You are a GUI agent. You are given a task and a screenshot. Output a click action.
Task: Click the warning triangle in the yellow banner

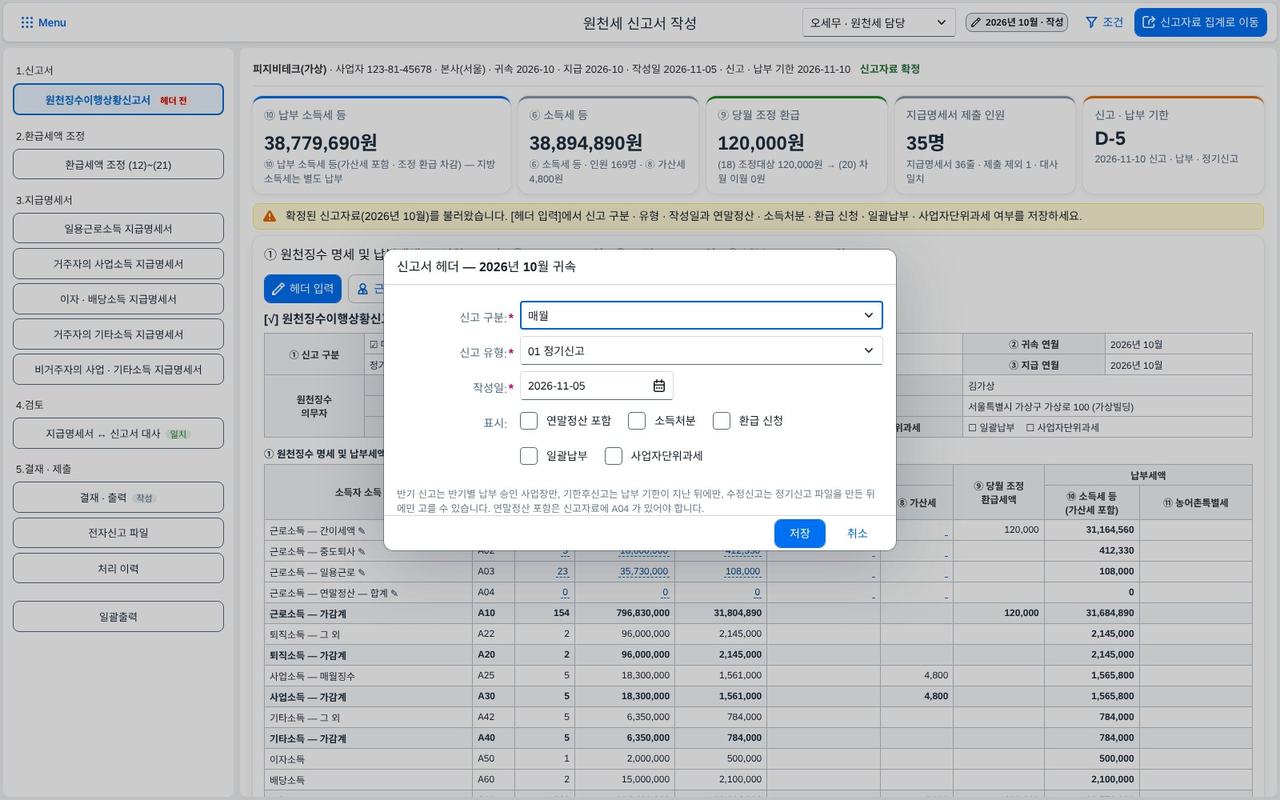click(x=270, y=216)
